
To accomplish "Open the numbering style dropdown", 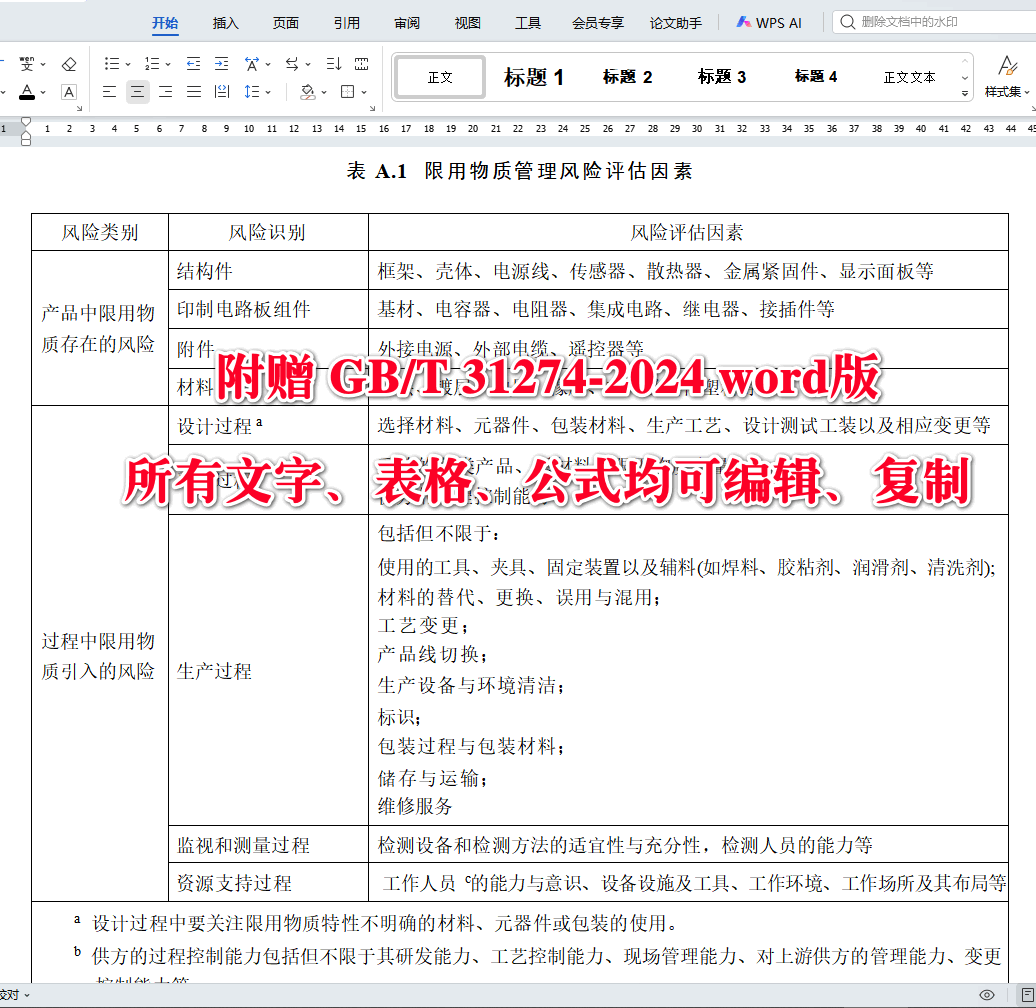I will [x=168, y=65].
